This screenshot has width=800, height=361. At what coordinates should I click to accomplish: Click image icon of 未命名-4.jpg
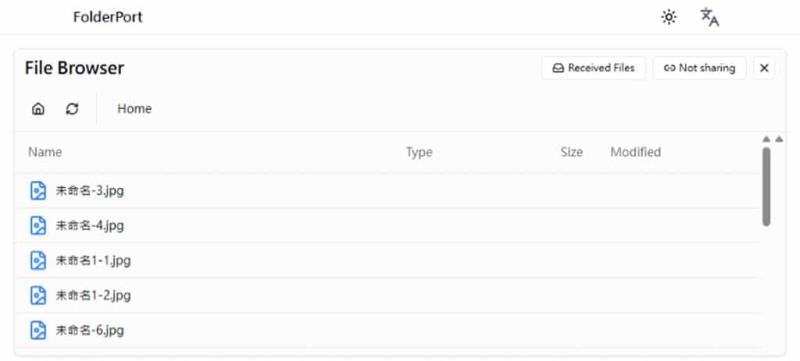coord(38,225)
